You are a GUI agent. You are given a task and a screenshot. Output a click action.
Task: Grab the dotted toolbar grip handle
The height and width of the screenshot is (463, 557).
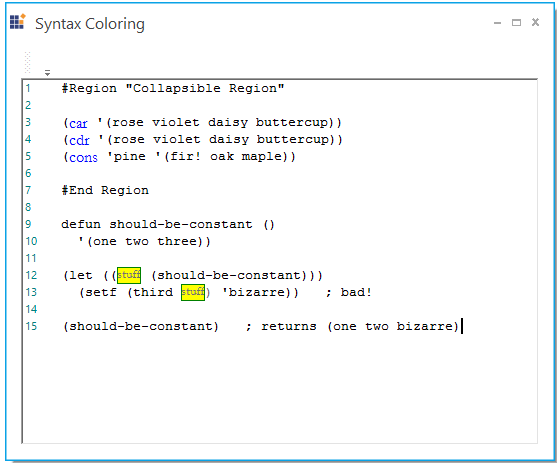point(27,62)
